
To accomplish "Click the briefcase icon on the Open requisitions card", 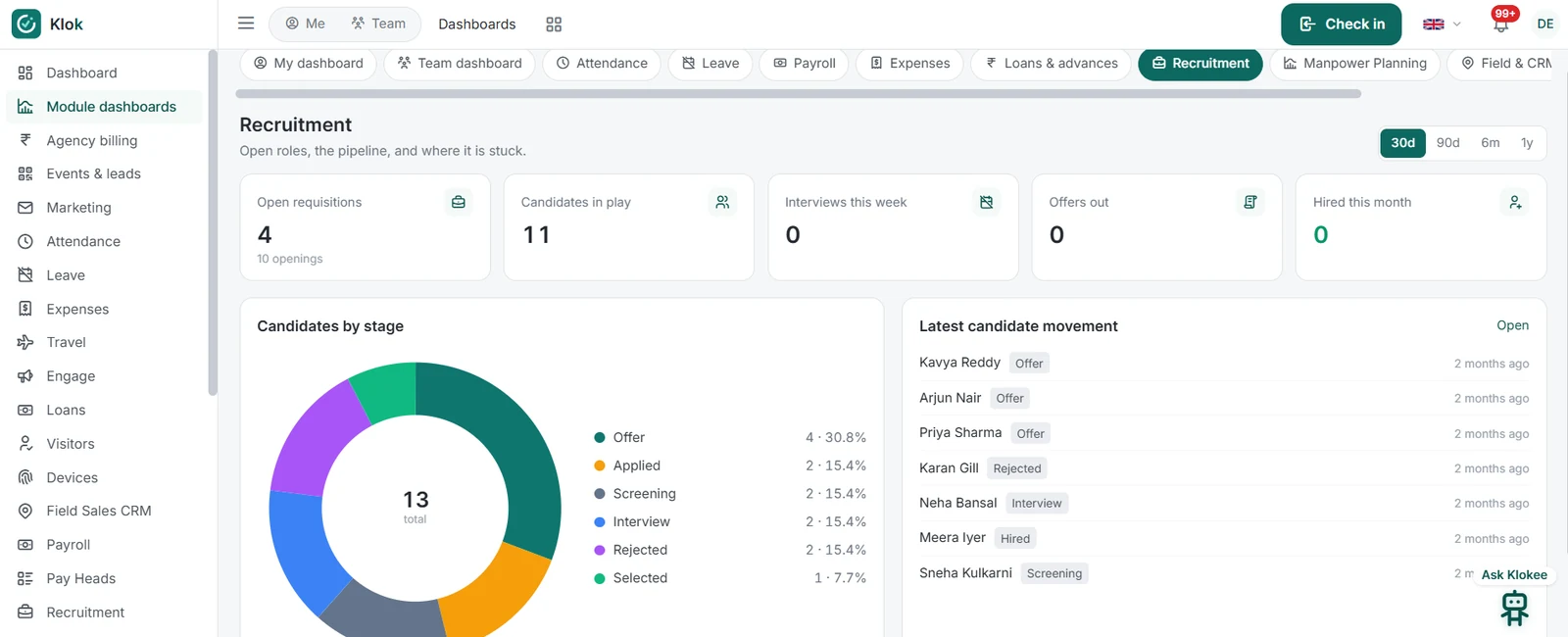I will [459, 202].
